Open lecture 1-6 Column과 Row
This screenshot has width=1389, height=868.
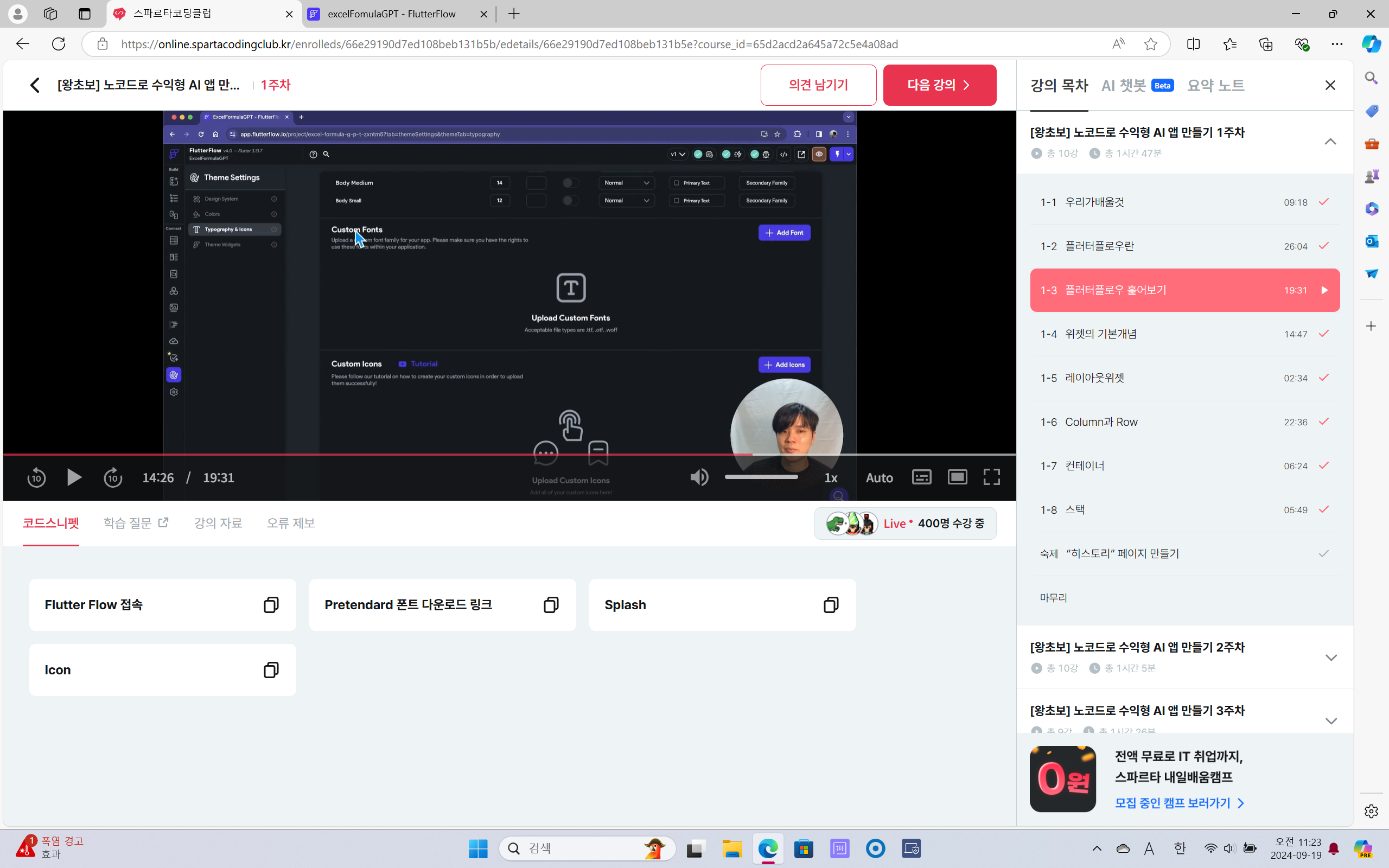click(x=1184, y=422)
